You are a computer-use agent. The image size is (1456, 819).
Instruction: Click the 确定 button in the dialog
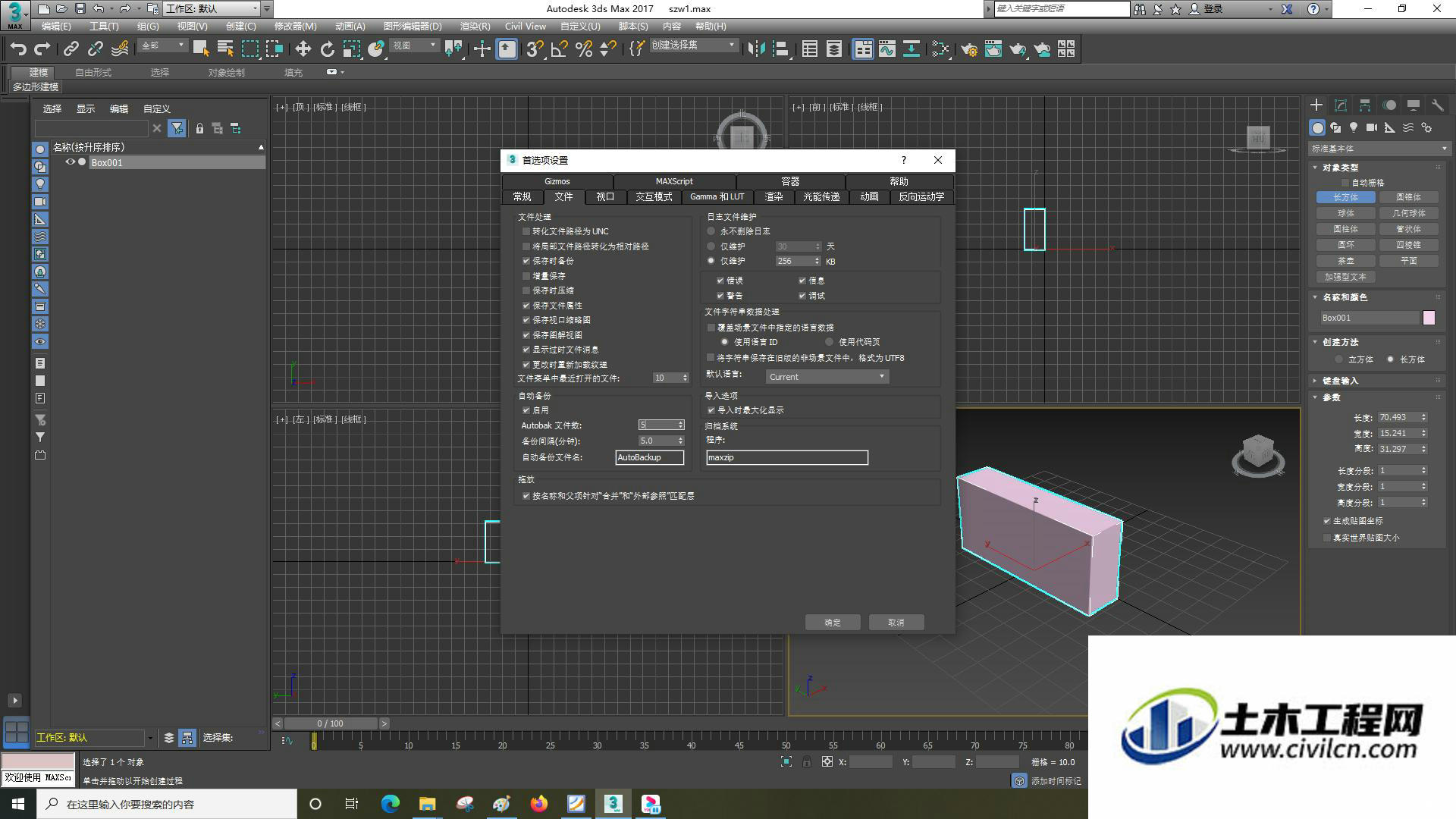point(833,623)
